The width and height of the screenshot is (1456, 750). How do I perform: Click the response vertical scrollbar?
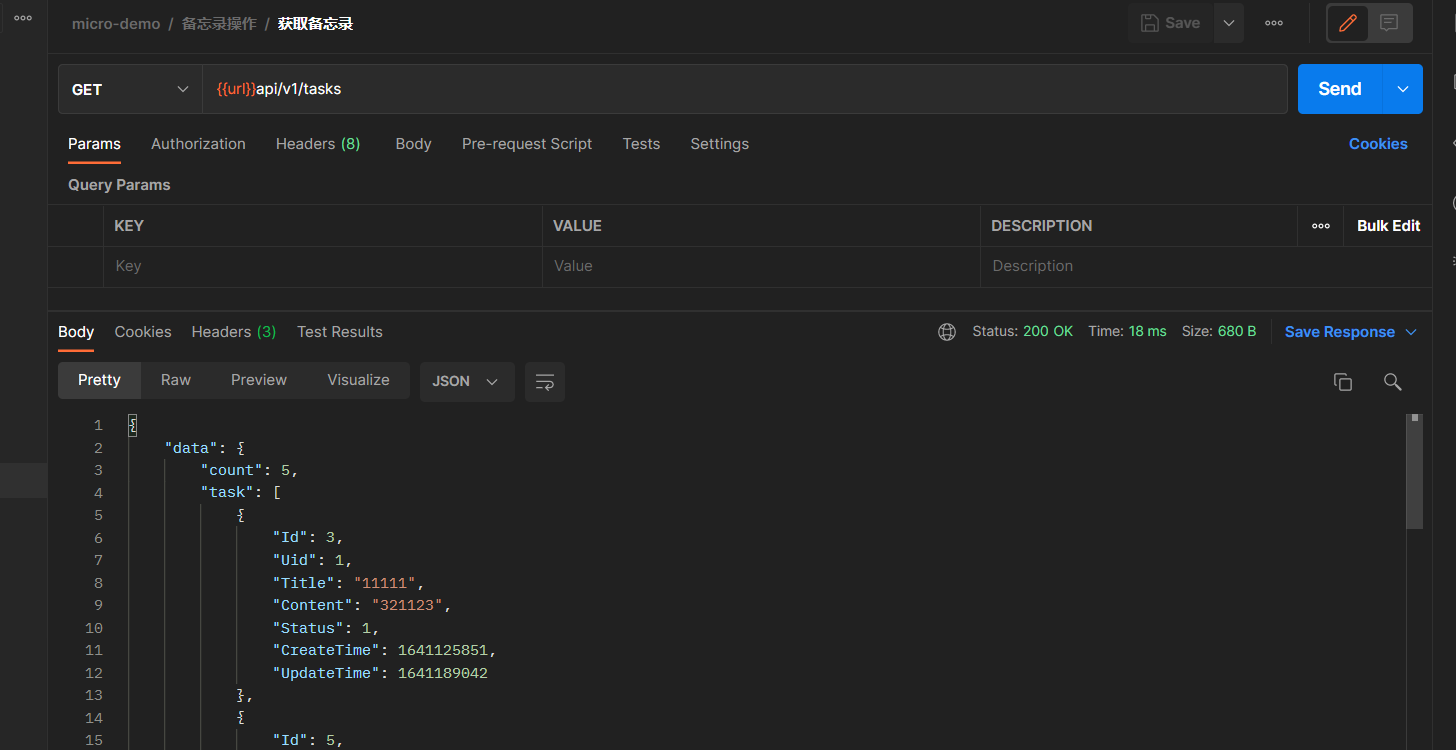tap(1414, 472)
